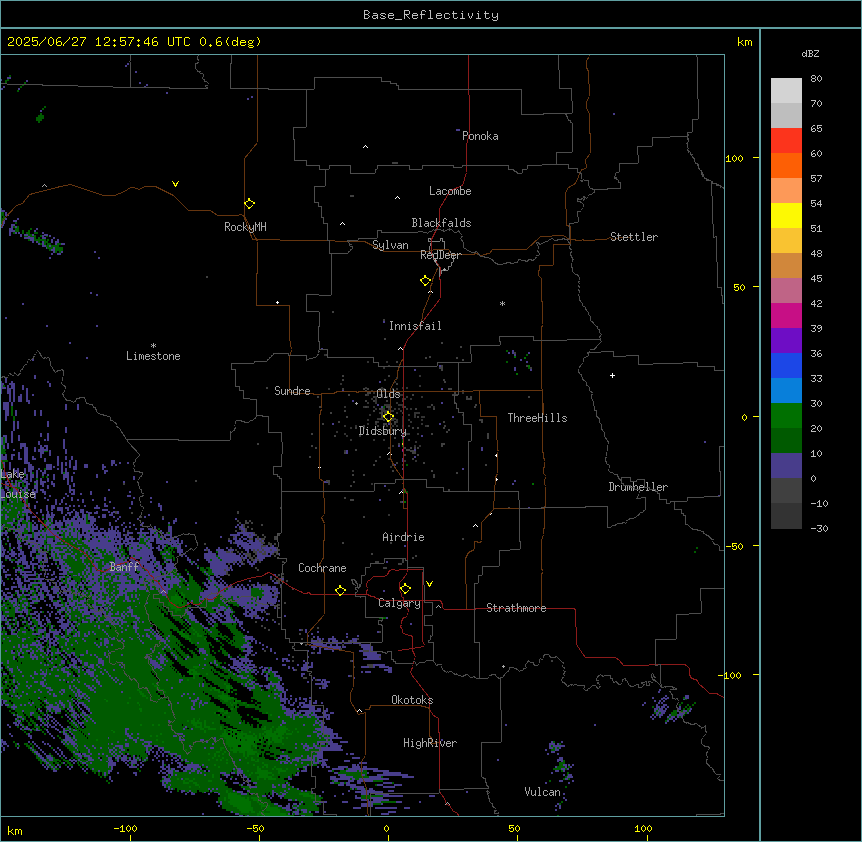Pick the dark orange swatch between 60 and 57 dBZ
862x842 pixels.
[x=786, y=165]
